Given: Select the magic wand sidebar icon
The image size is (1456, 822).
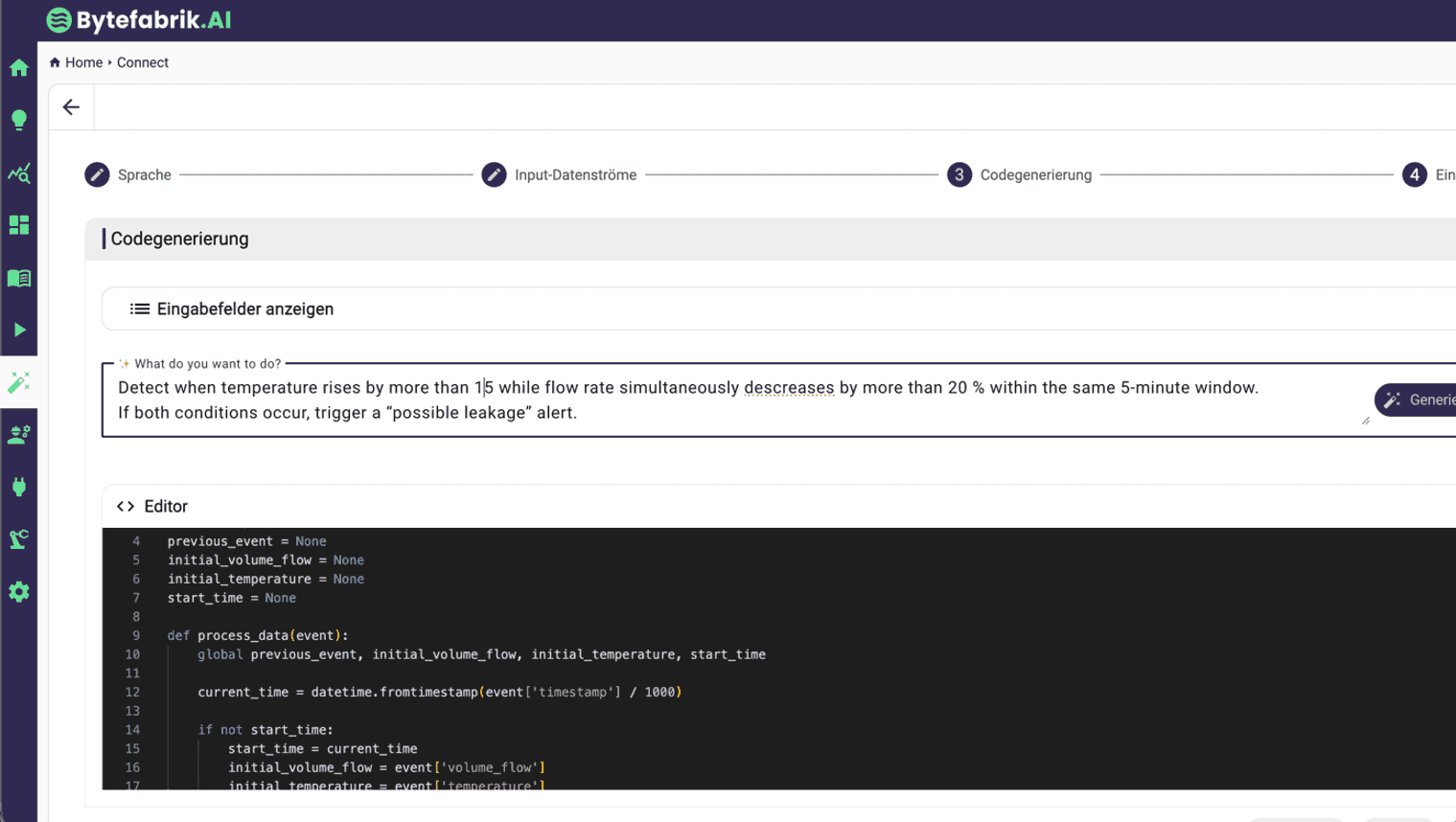Looking at the screenshot, I should 19,382.
